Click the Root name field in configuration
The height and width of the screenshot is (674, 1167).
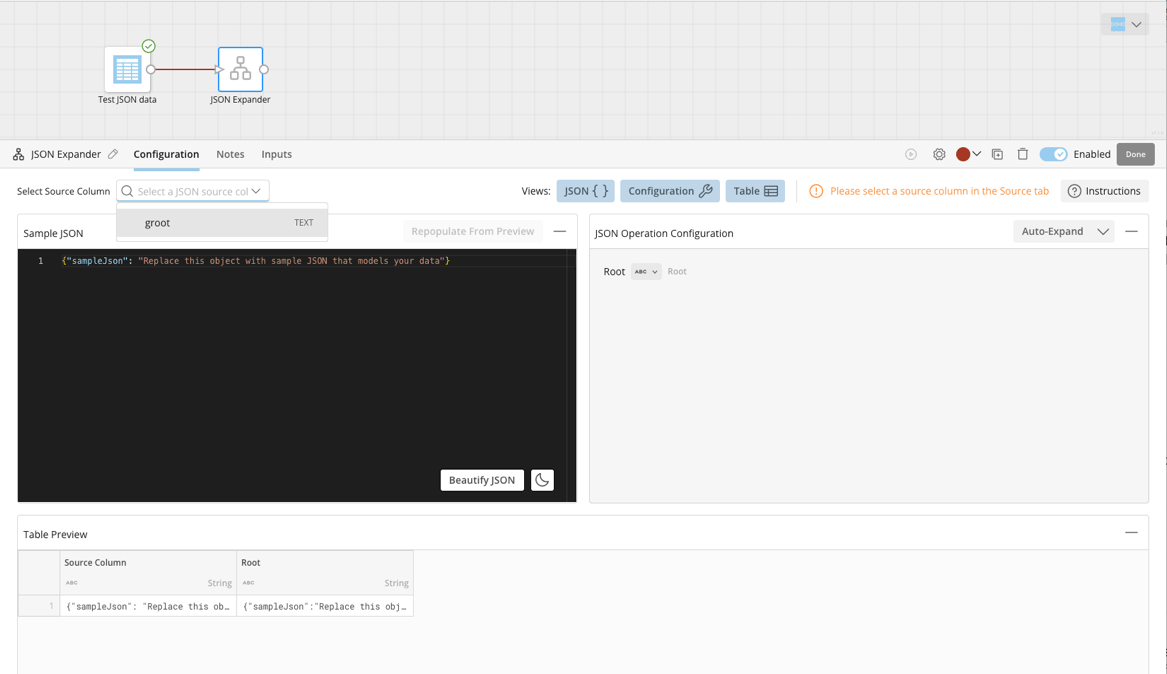677,272
